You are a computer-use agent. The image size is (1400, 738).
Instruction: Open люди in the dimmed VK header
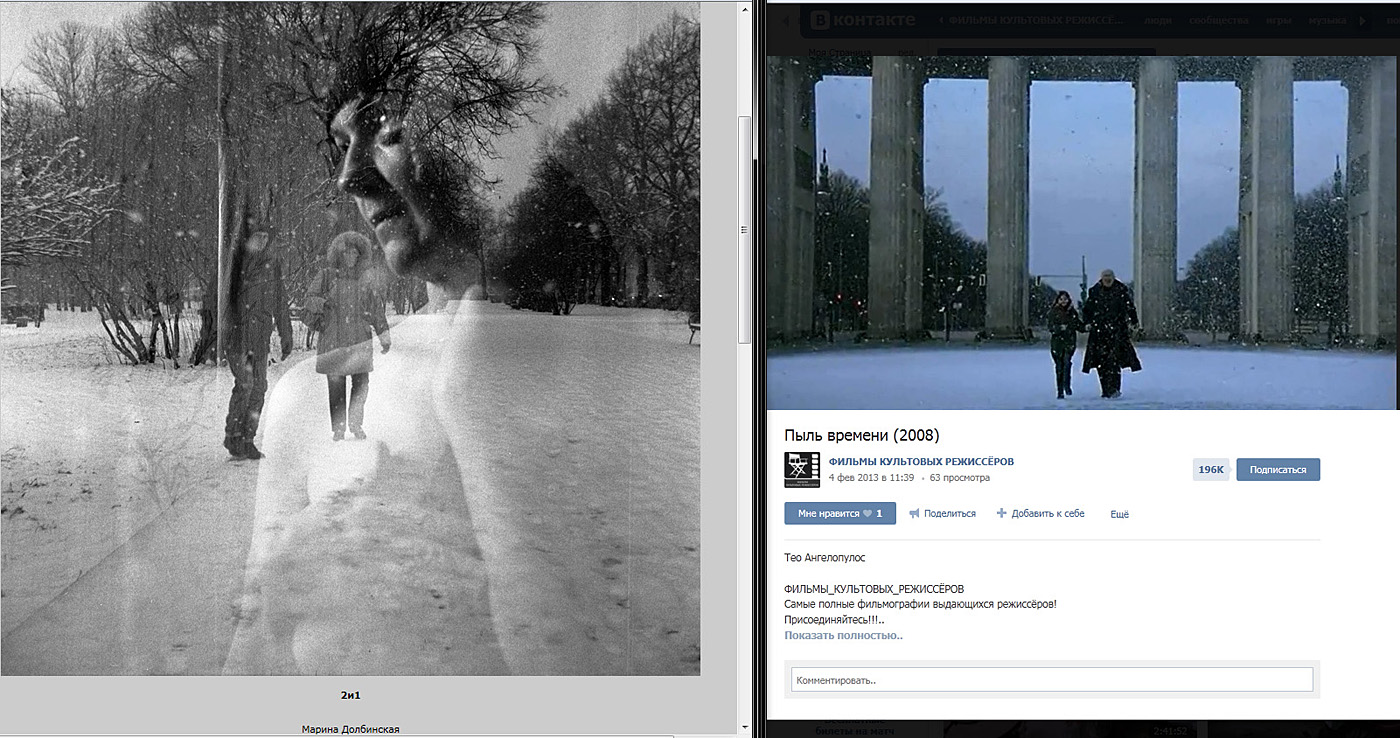[x=1159, y=21]
